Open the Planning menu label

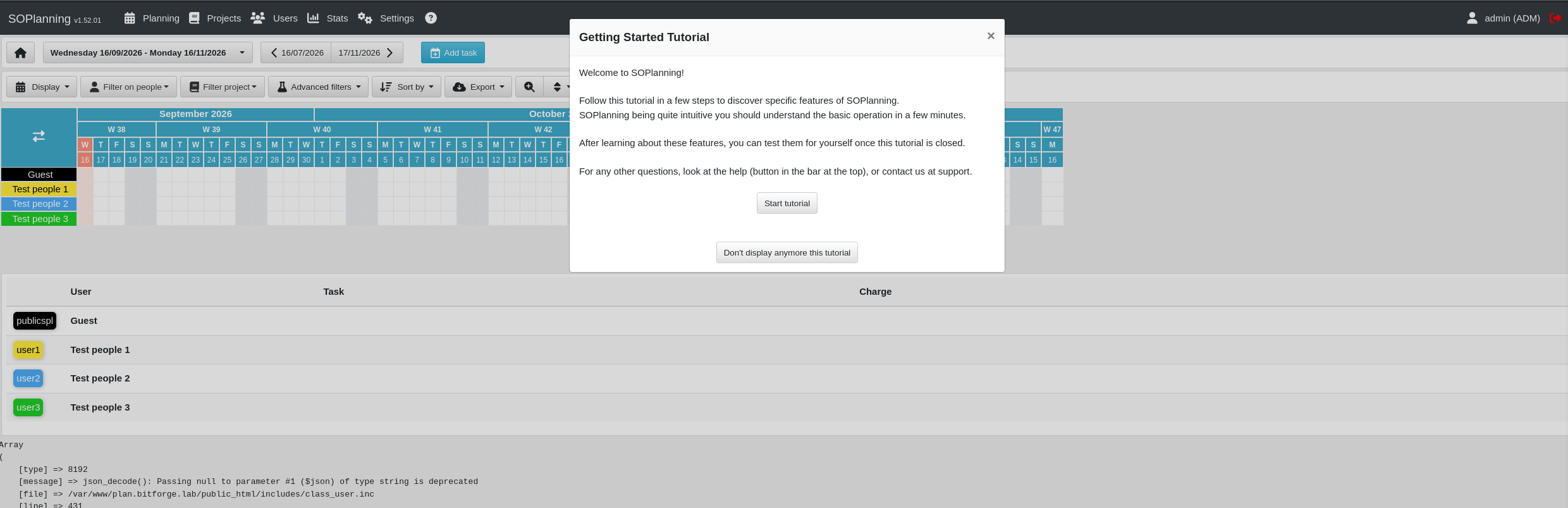pos(161,18)
